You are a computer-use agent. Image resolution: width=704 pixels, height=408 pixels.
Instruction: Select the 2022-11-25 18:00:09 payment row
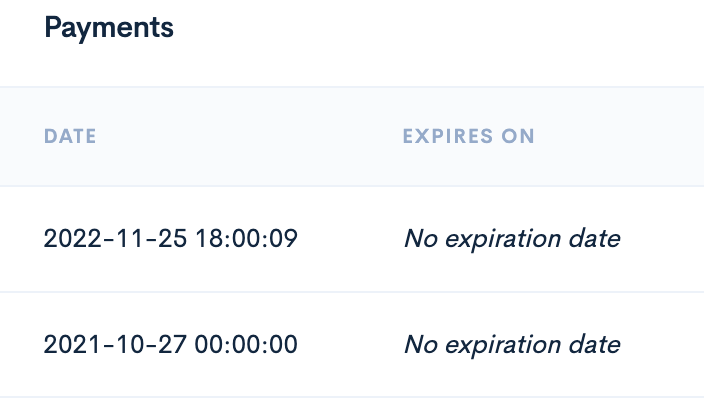tap(352, 239)
